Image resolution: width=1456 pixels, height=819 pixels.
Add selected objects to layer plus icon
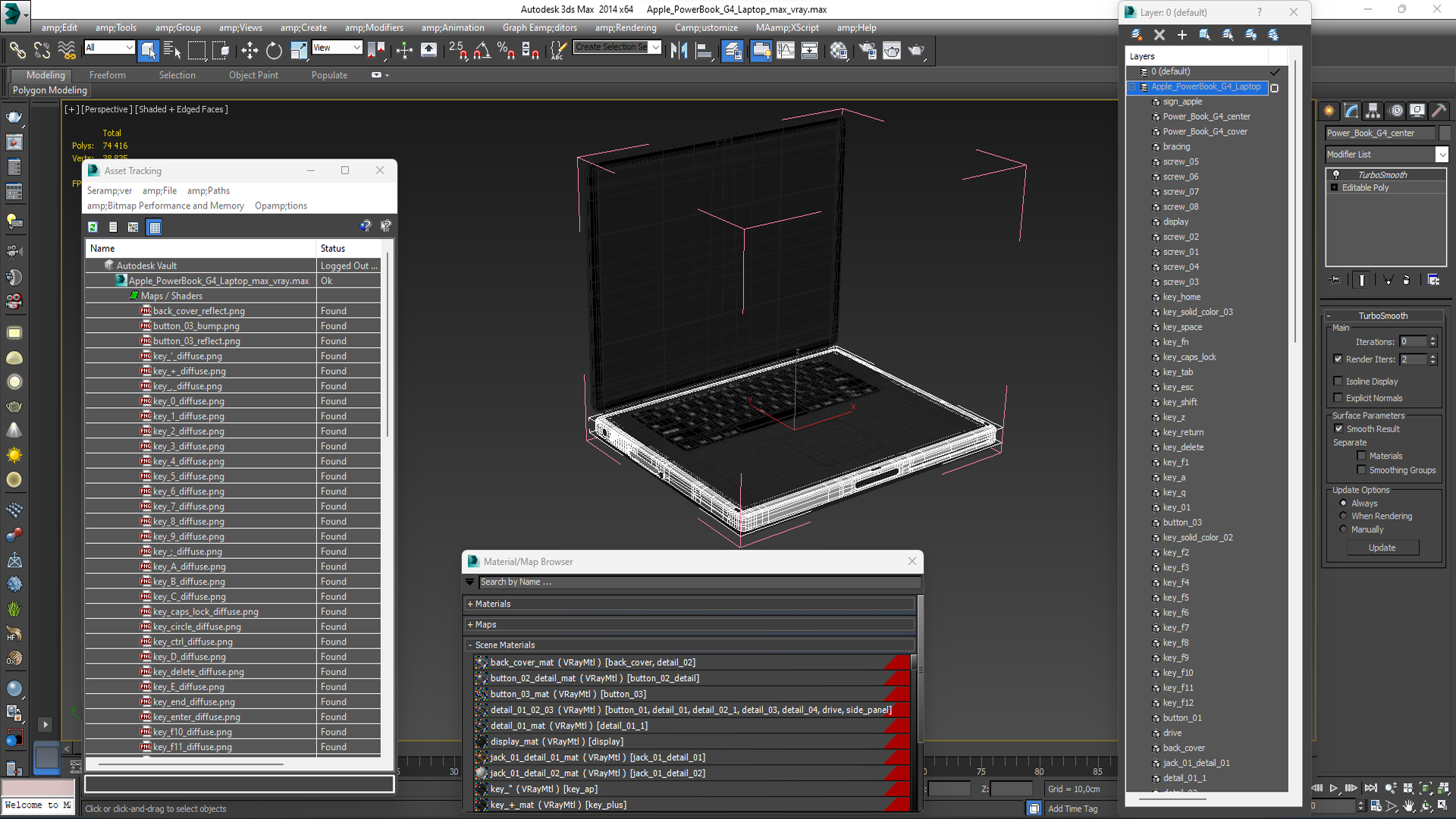click(1181, 35)
